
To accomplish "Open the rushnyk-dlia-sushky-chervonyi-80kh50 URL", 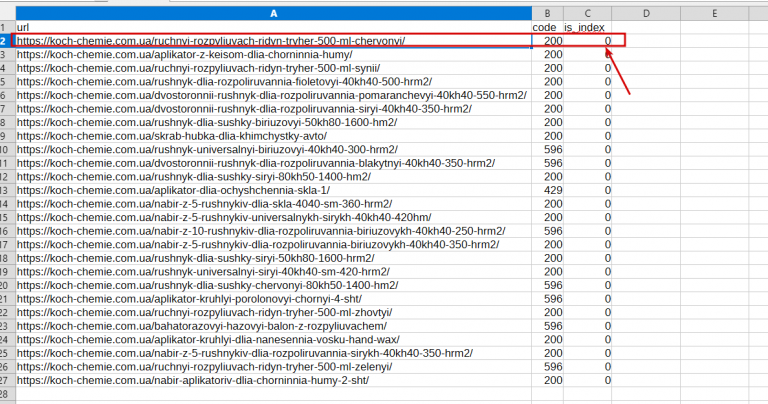I will coord(208,285).
